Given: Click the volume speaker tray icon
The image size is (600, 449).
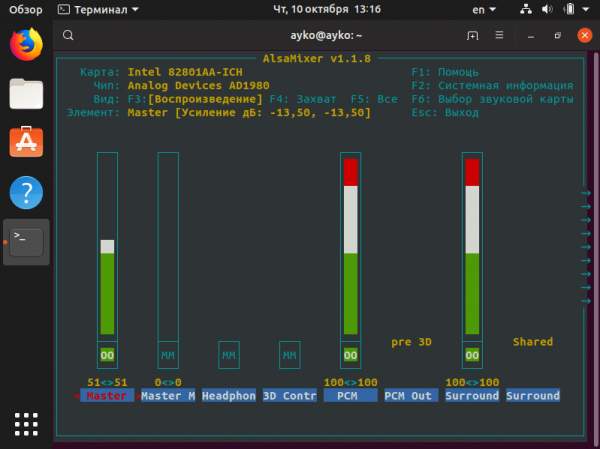Looking at the screenshot, I should pos(547,9).
